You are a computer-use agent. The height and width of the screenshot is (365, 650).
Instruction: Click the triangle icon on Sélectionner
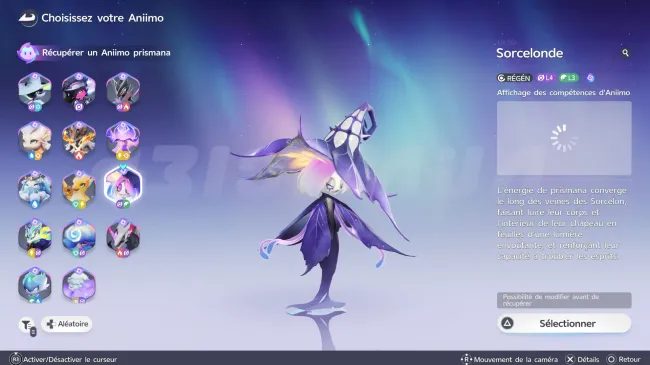507,324
